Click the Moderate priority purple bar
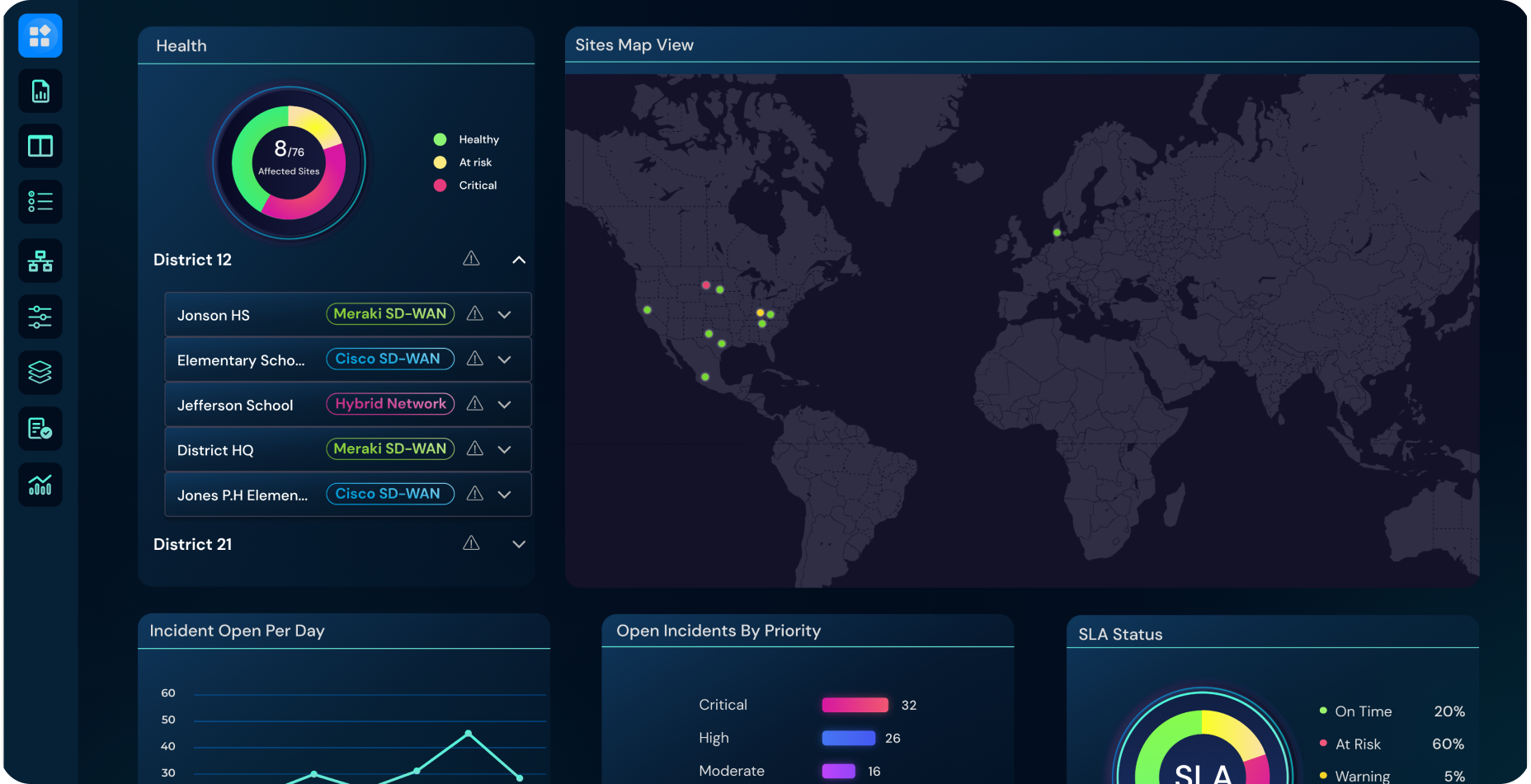The width and height of the screenshot is (1531, 784). point(838,771)
